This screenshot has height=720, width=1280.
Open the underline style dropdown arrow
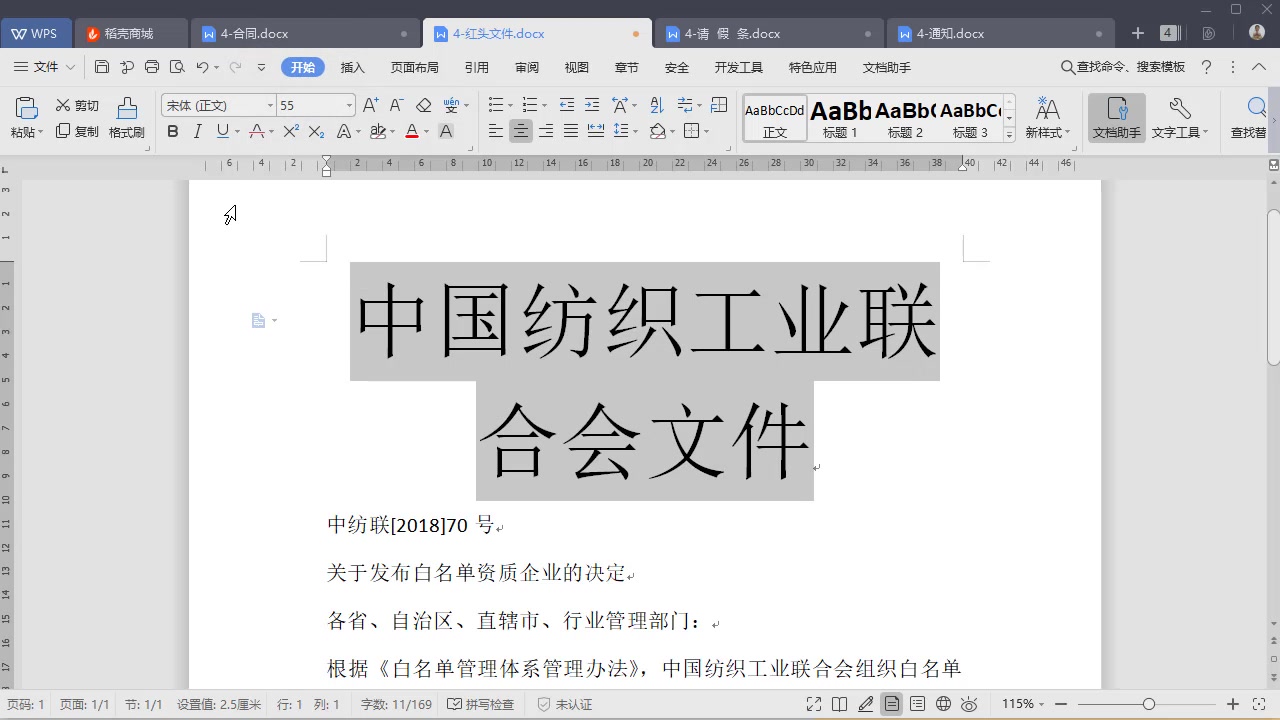(236, 132)
